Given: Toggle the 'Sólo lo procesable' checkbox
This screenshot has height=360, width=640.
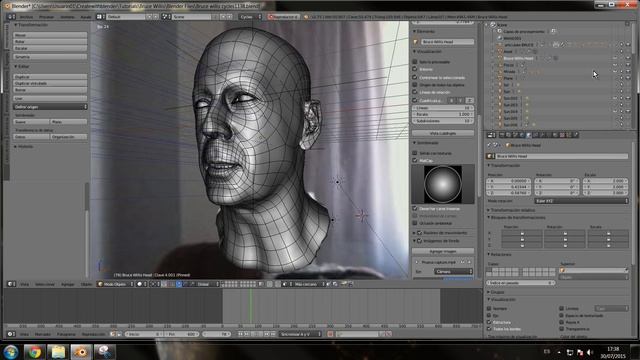Looking at the screenshot, I should (x=415, y=62).
